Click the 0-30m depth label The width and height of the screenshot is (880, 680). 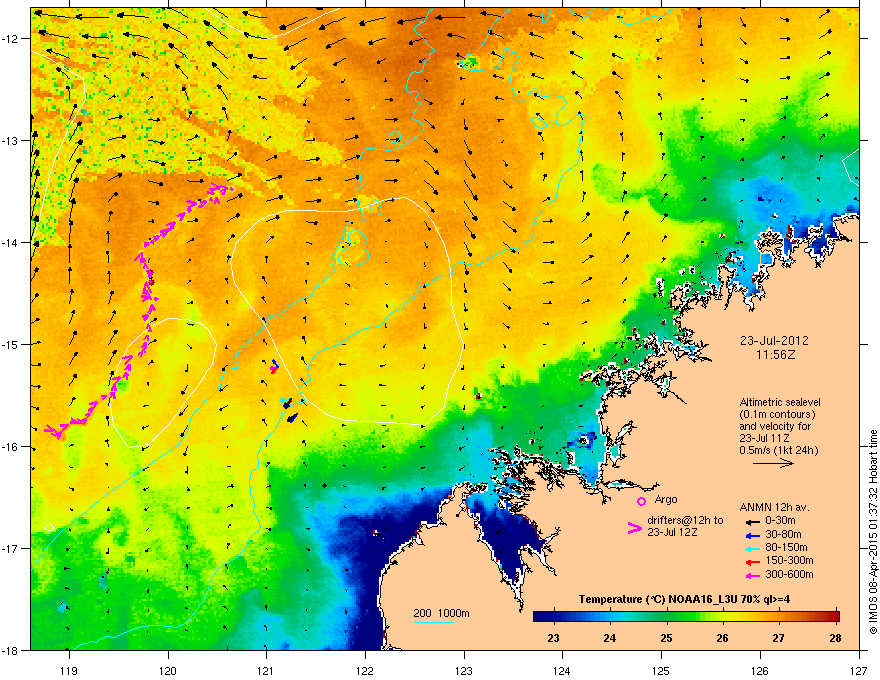[781, 521]
